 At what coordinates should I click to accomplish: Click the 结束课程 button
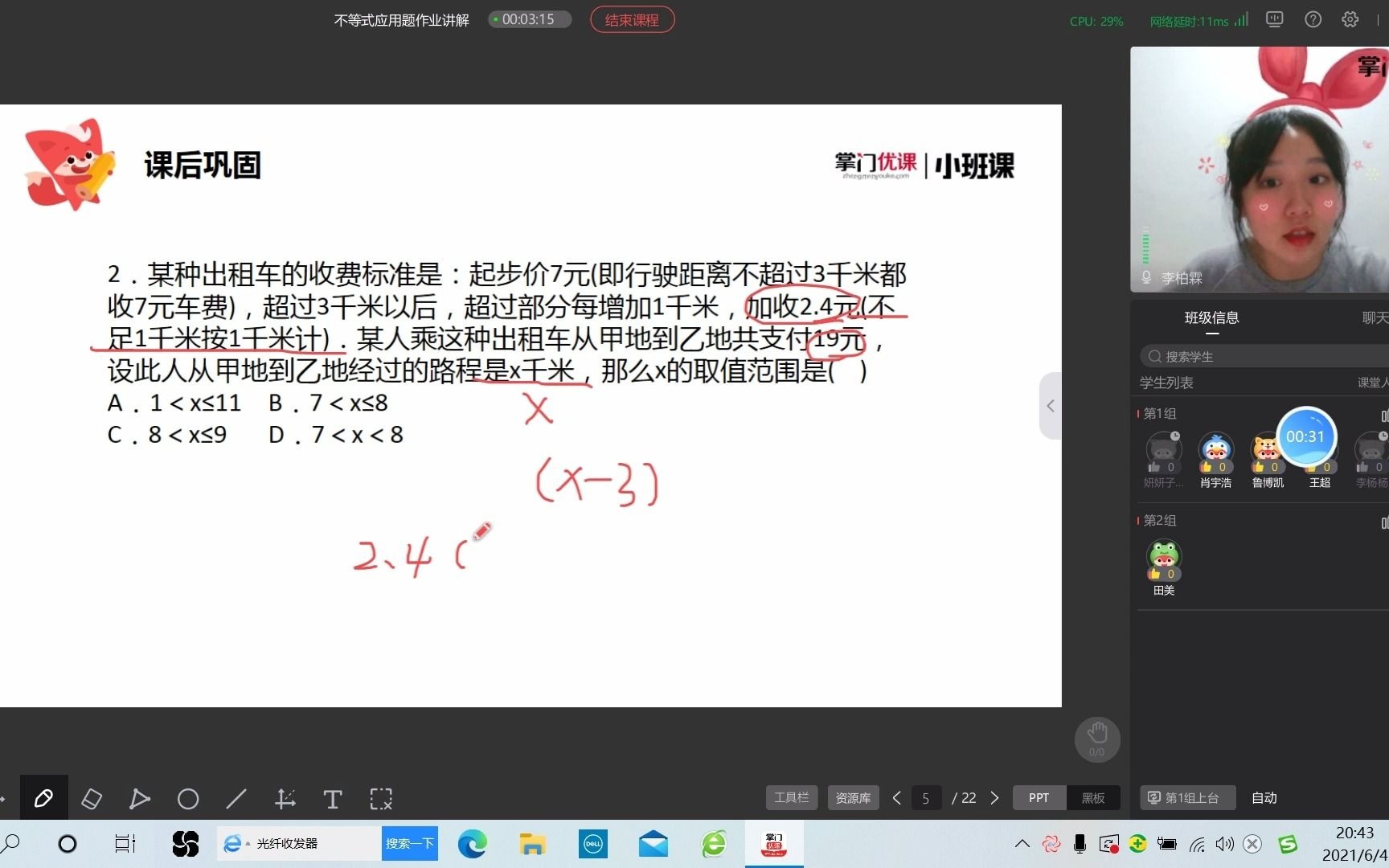pos(632,18)
